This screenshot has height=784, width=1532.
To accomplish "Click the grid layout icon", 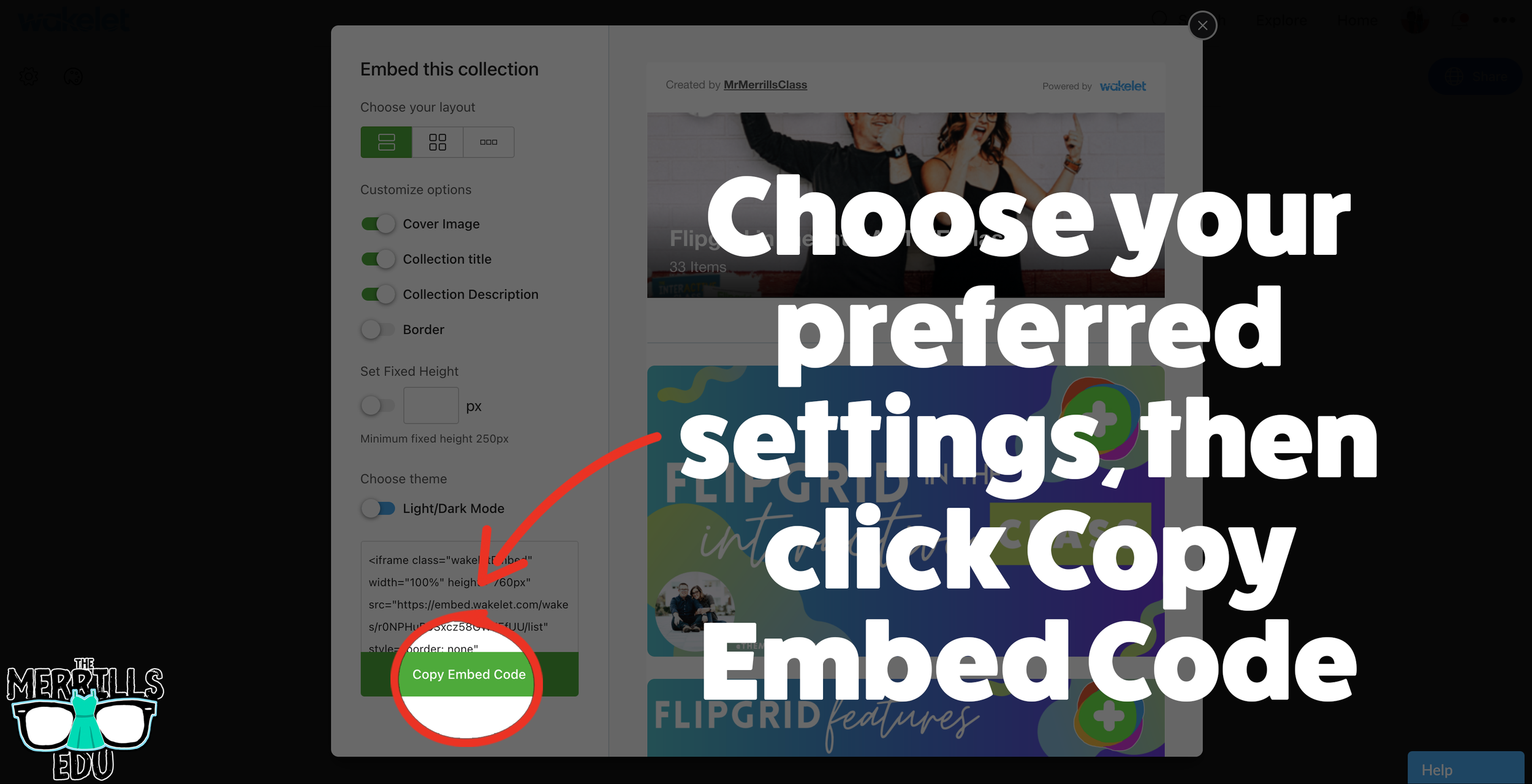I will pos(437,141).
